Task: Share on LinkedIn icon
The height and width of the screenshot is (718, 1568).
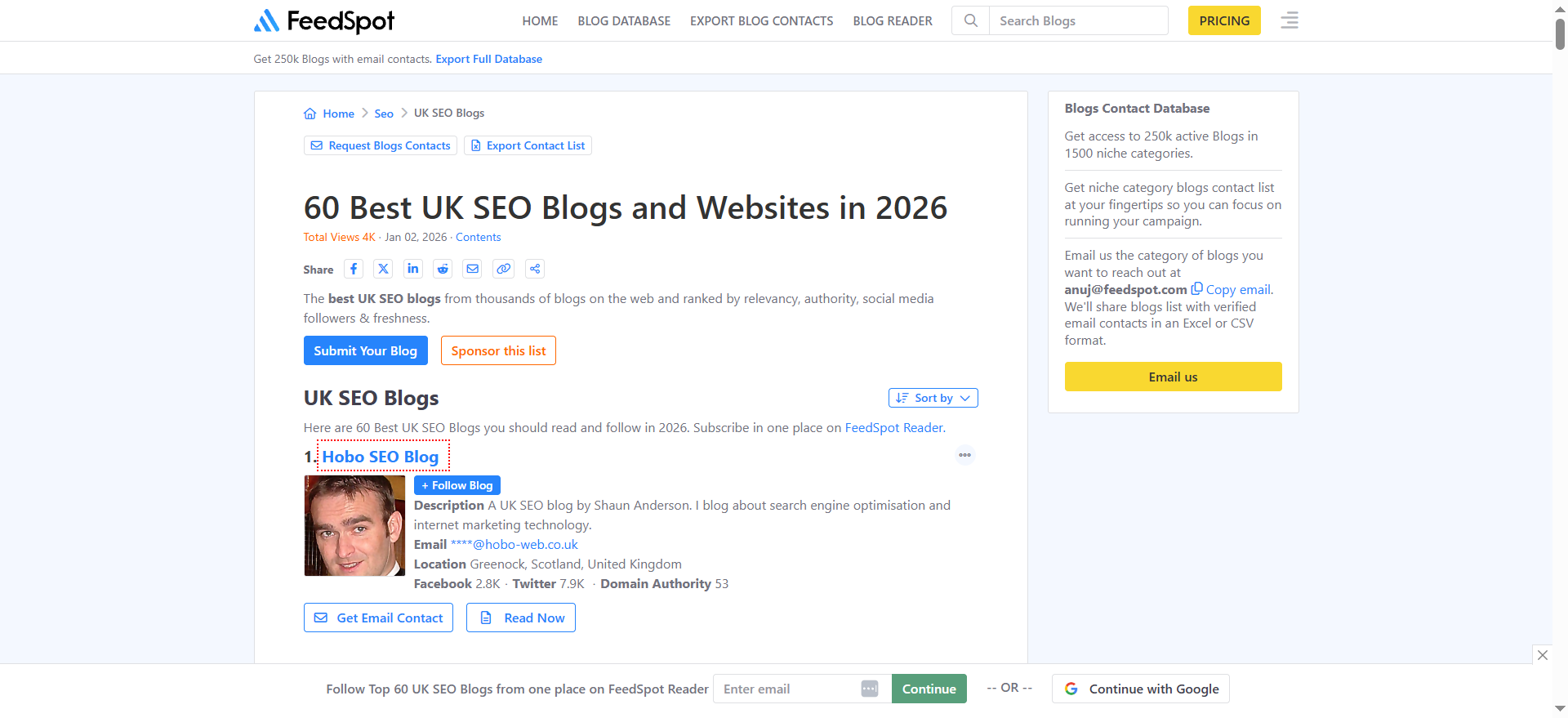Action: (x=413, y=269)
